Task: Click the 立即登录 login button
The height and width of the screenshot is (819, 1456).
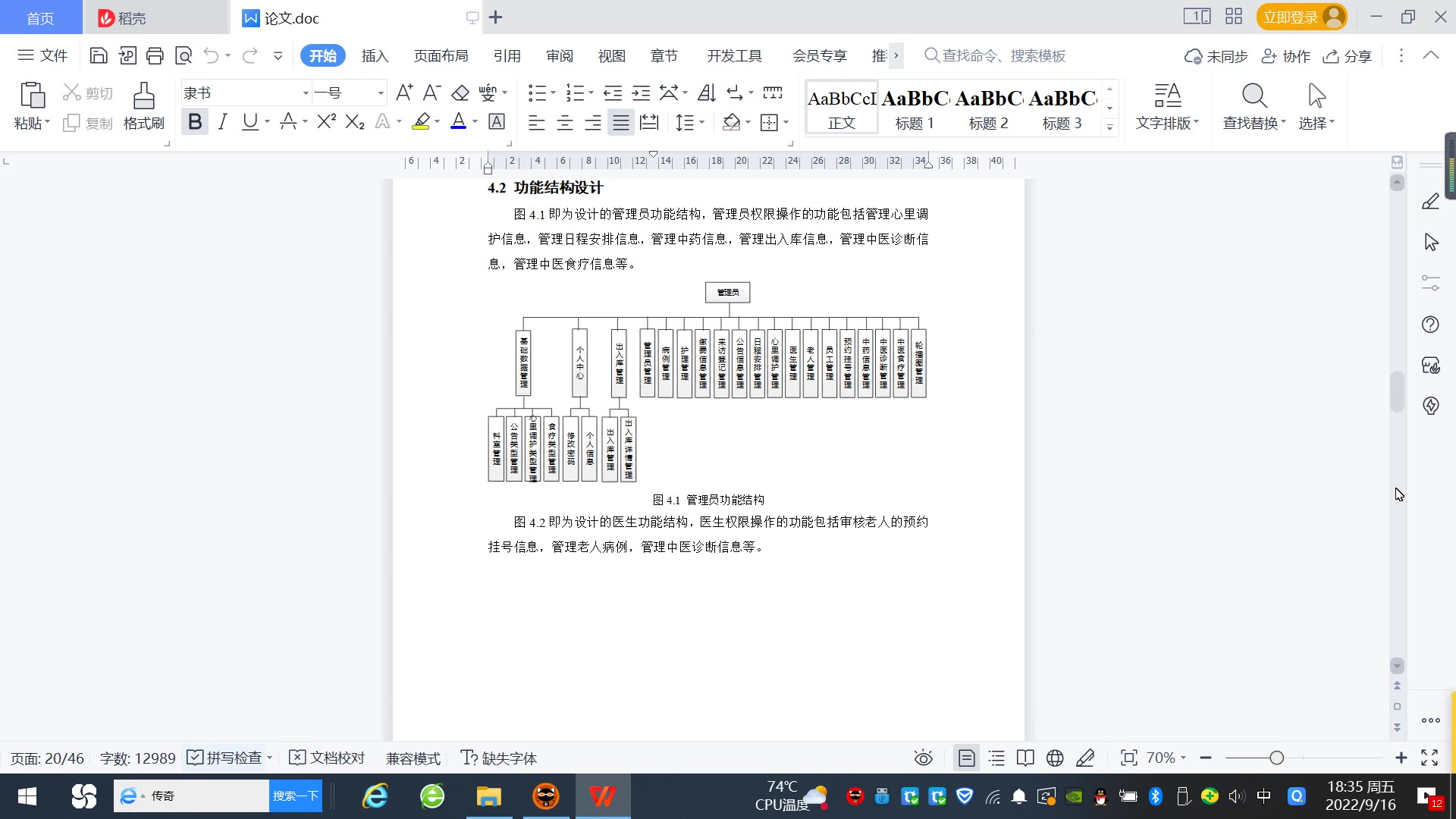Action: click(x=1290, y=17)
